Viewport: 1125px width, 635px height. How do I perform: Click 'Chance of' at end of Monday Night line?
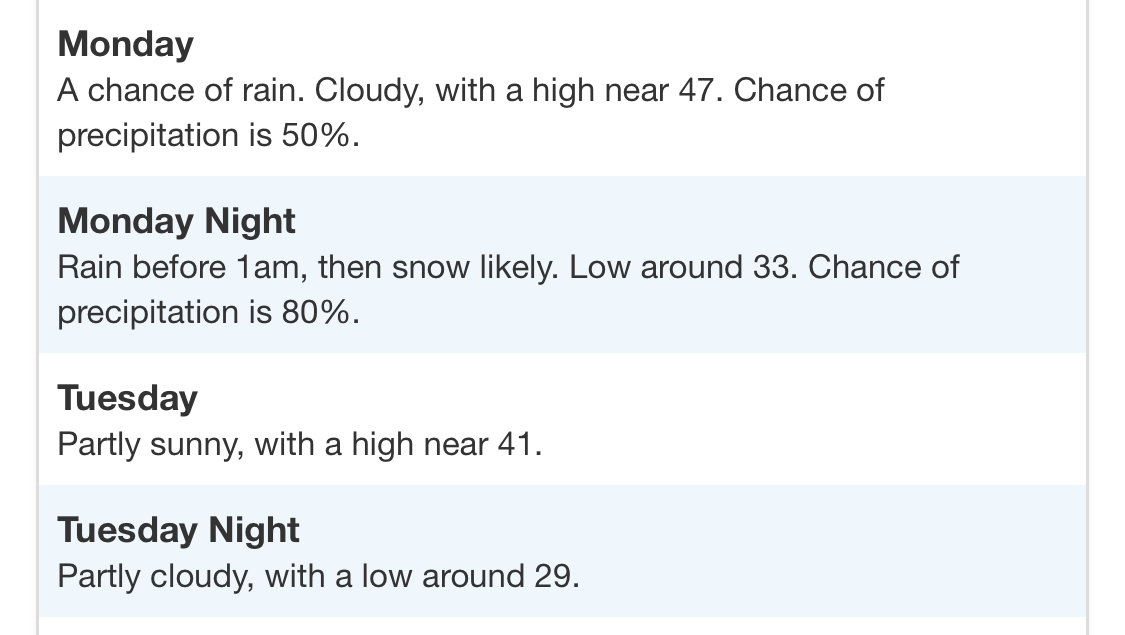point(884,268)
